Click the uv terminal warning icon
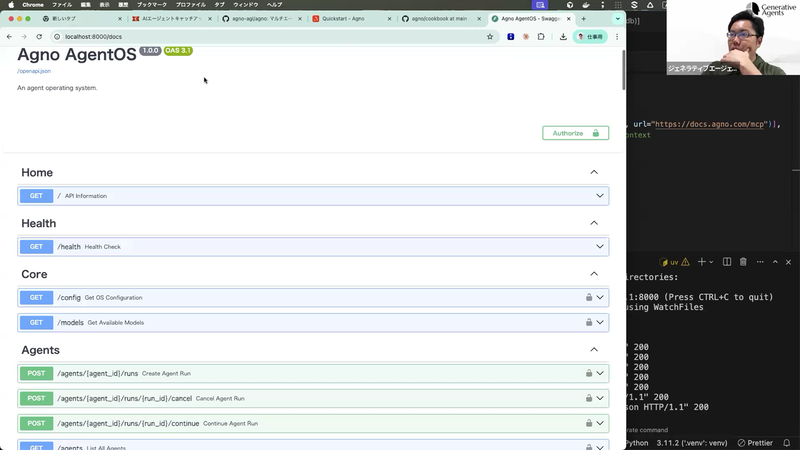Viewport: 800px width, 450px height. [x=685, y=262]
